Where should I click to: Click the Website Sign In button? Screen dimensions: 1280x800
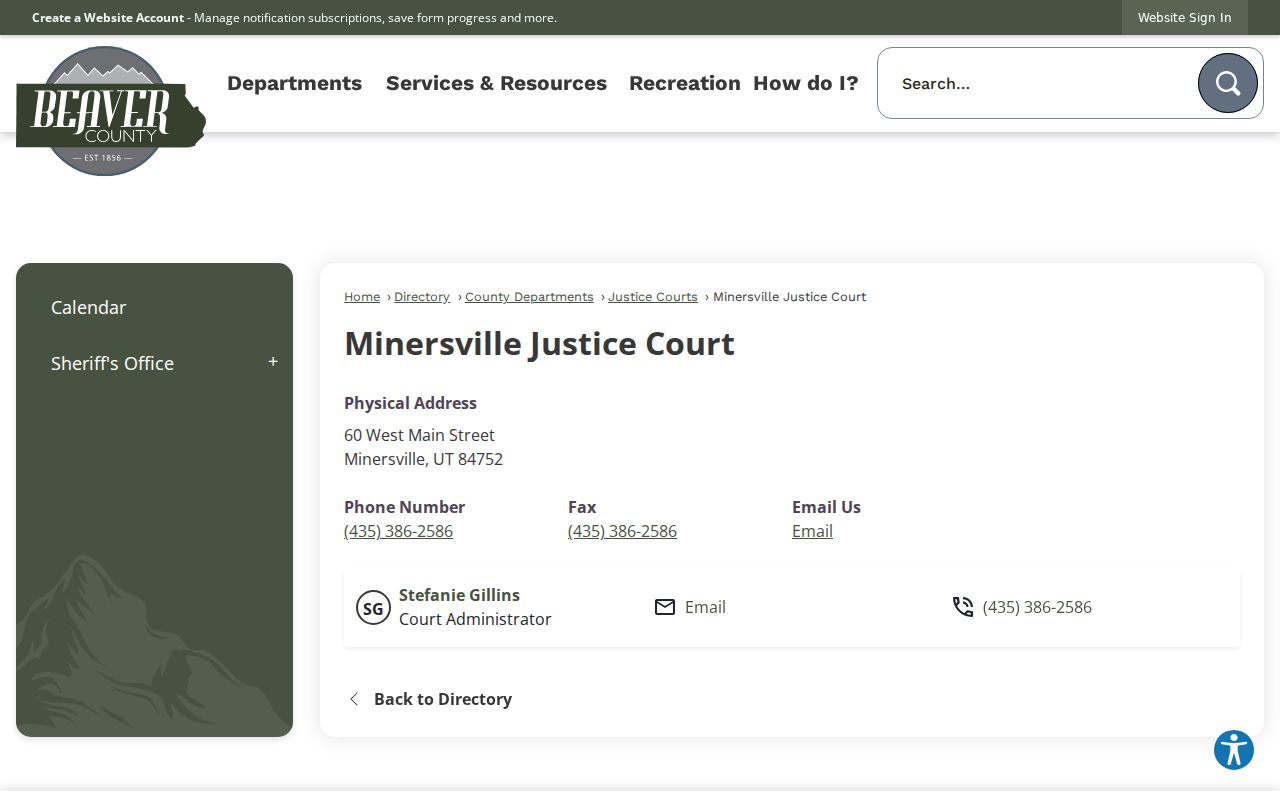click(x=1184, y=17)
